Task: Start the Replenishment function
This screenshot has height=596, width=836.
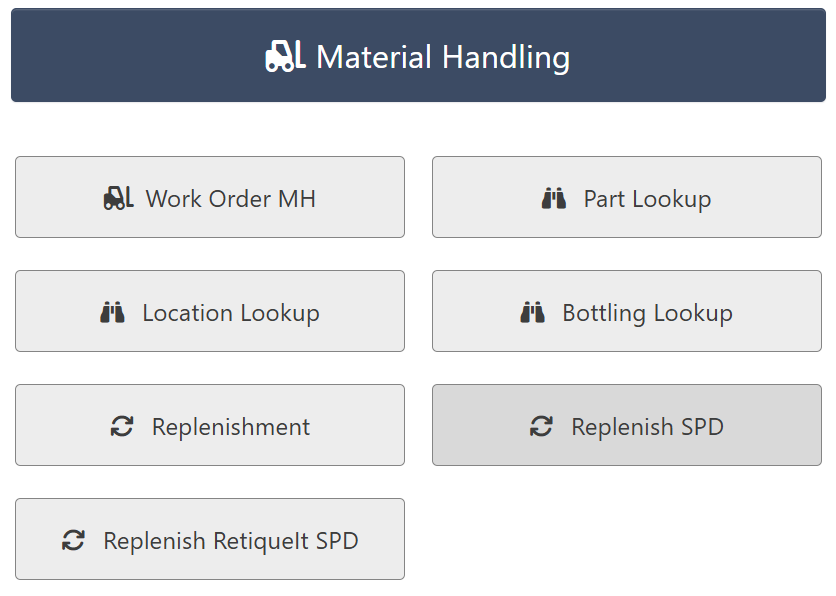Action: [x=210, y=425]
